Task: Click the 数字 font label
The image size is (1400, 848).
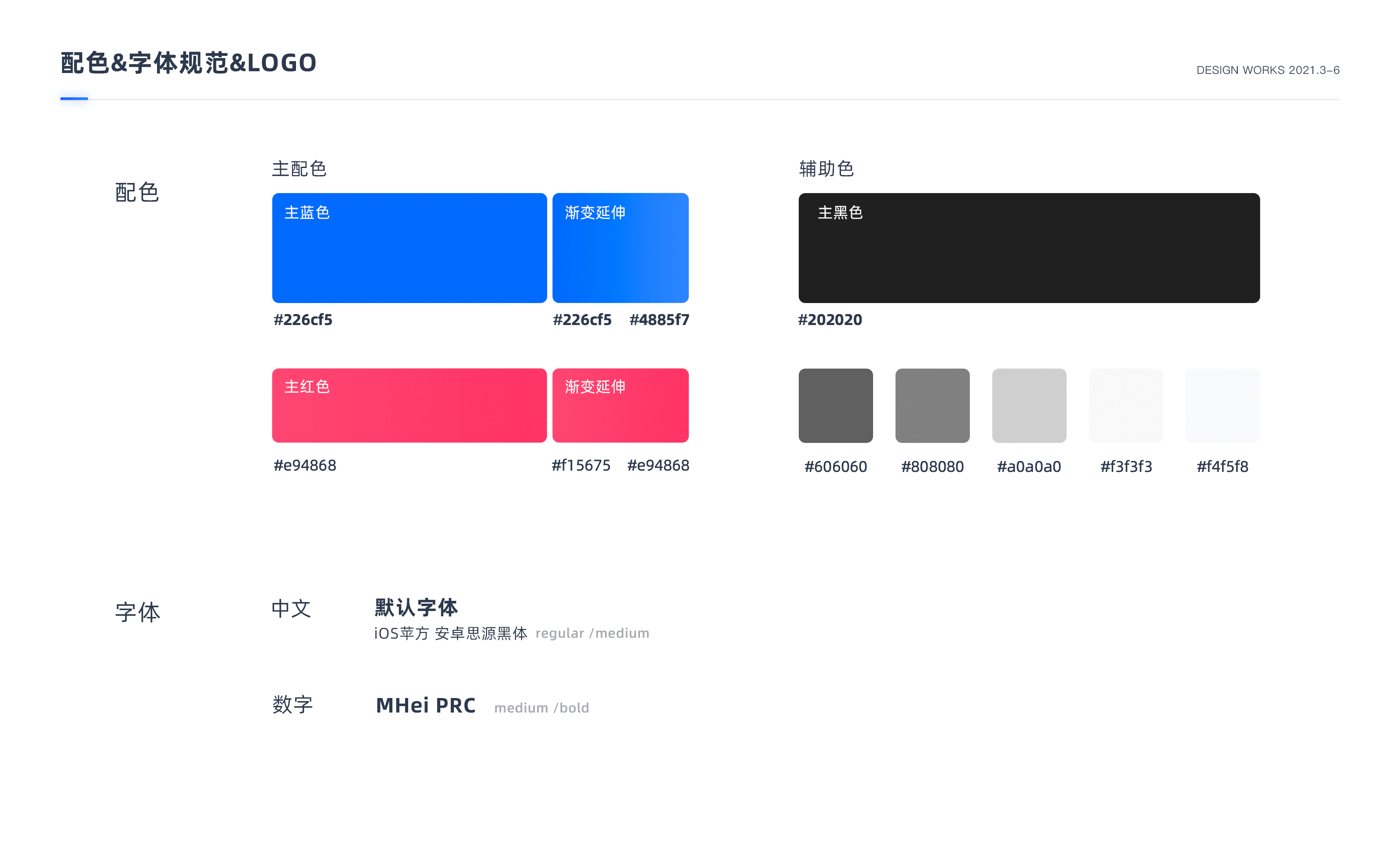Action: coord(292,705)
